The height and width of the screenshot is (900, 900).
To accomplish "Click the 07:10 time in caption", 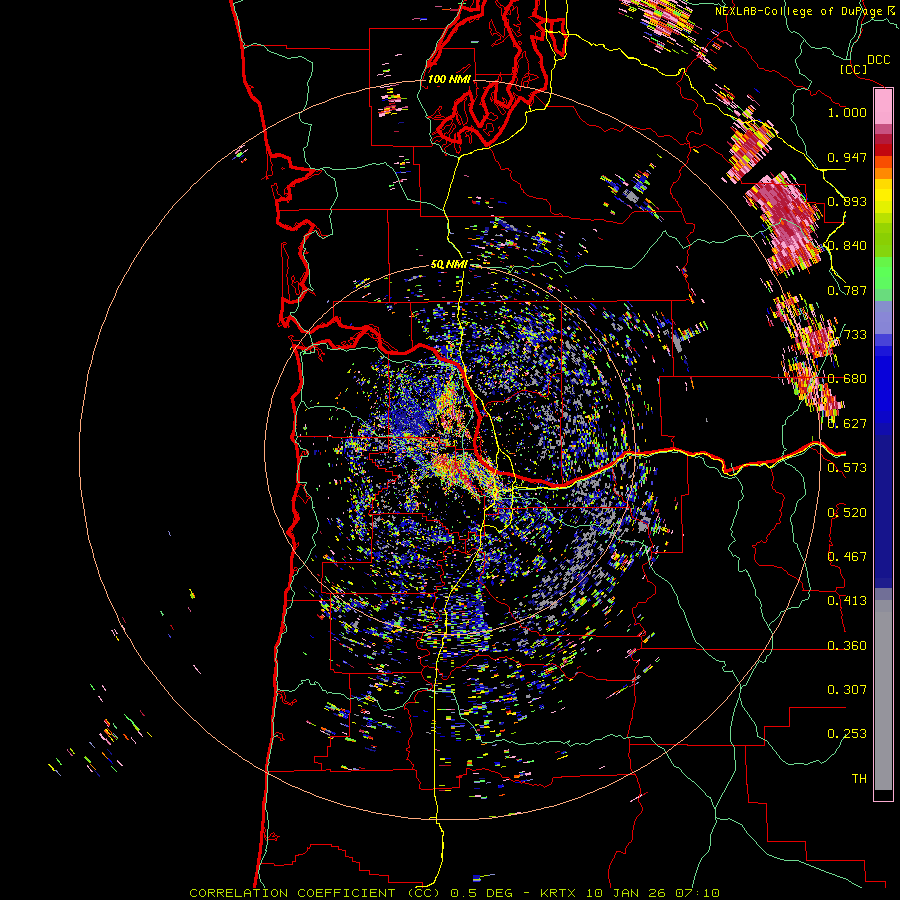I will point(696,893).
